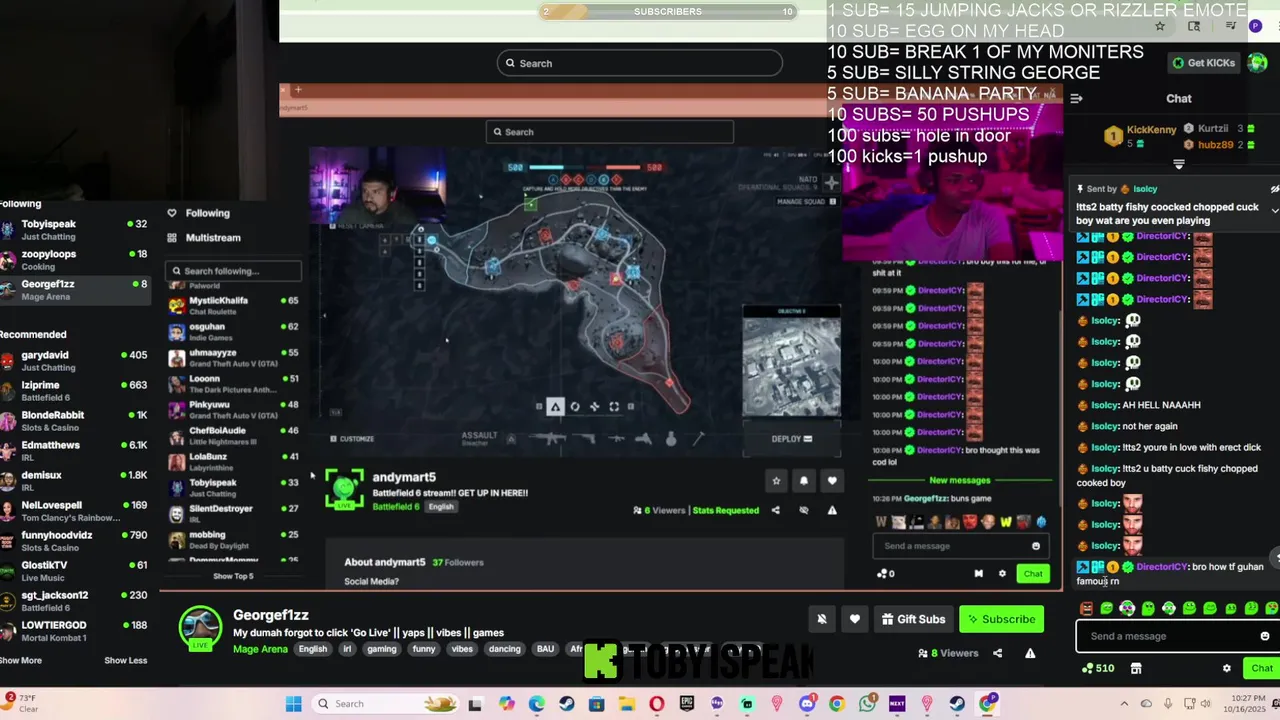Click the Gift Subs button
Image resolution: width=1280 pixels, height=720 pixels.
913,619
